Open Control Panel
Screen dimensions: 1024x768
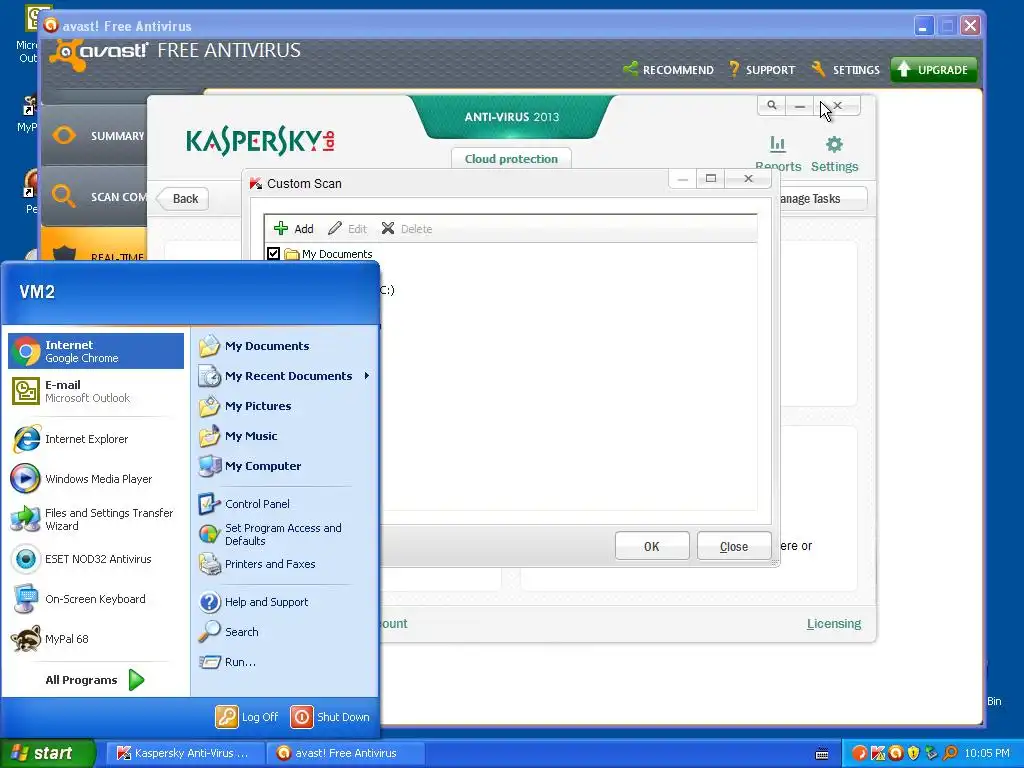284,504
